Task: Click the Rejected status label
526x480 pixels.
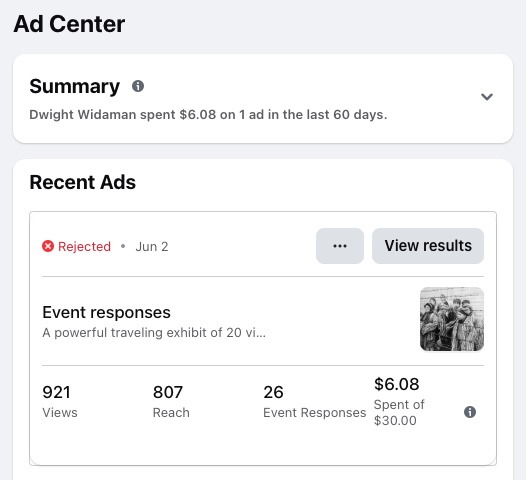Action: pos(84,247)
